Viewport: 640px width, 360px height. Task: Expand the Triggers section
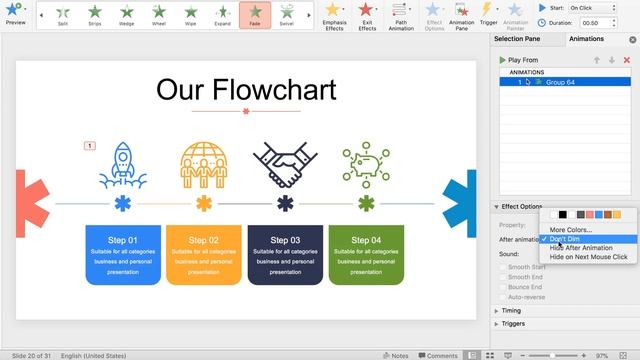496,324
